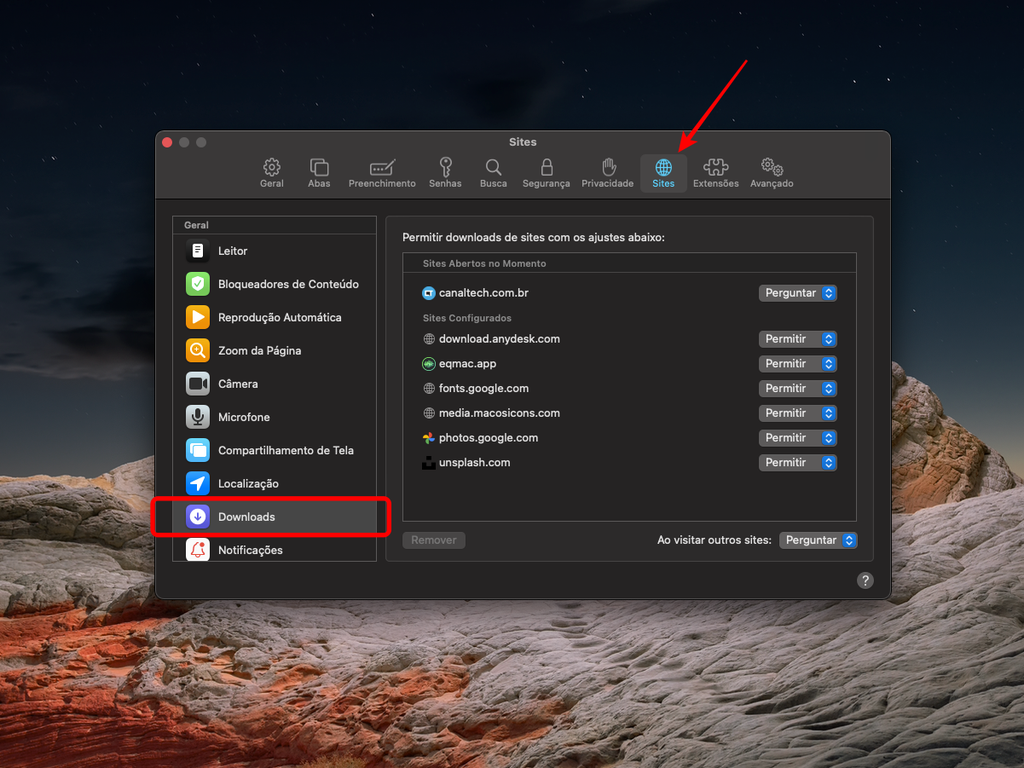Open the Geral preferences tab
Viewport: 1024px width, 768px height.
[x=272, y=173]
